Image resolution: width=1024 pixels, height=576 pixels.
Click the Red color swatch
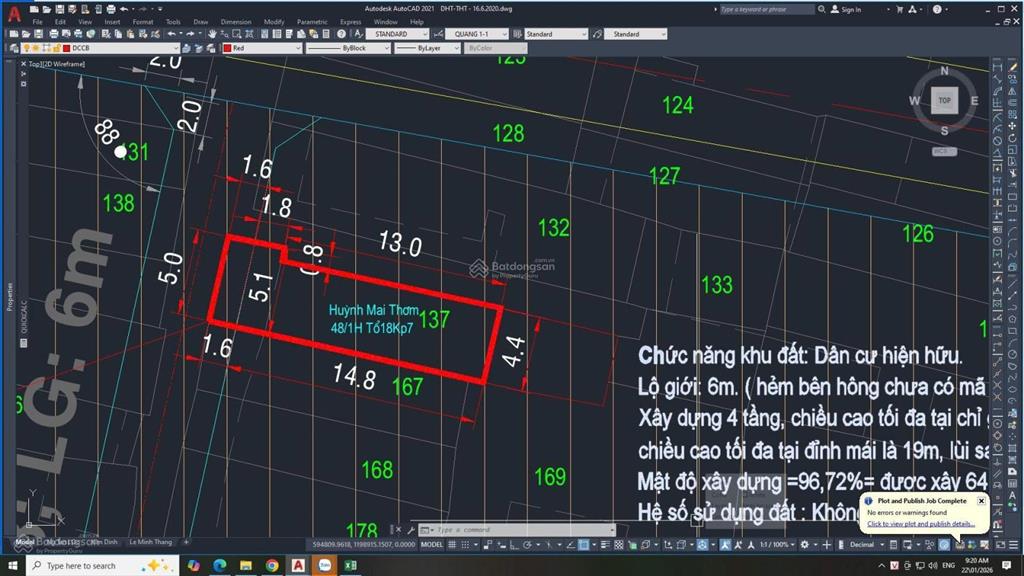(x=226, y=47)
